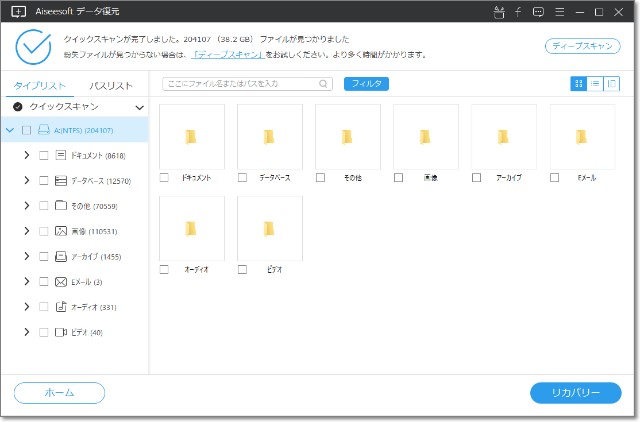Viewport: 640px width, 422px height.
Task: Click the Facebook share icon
Action: 520,12
